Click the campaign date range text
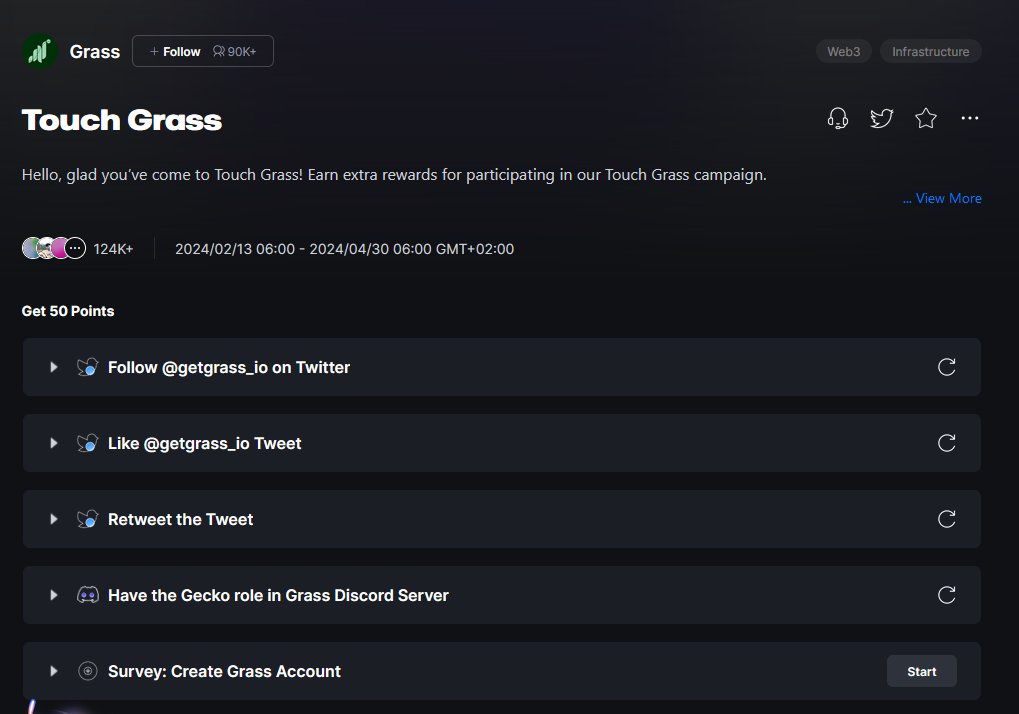The height and width of the screenshot is (714, 1019). tap(344, 249)
